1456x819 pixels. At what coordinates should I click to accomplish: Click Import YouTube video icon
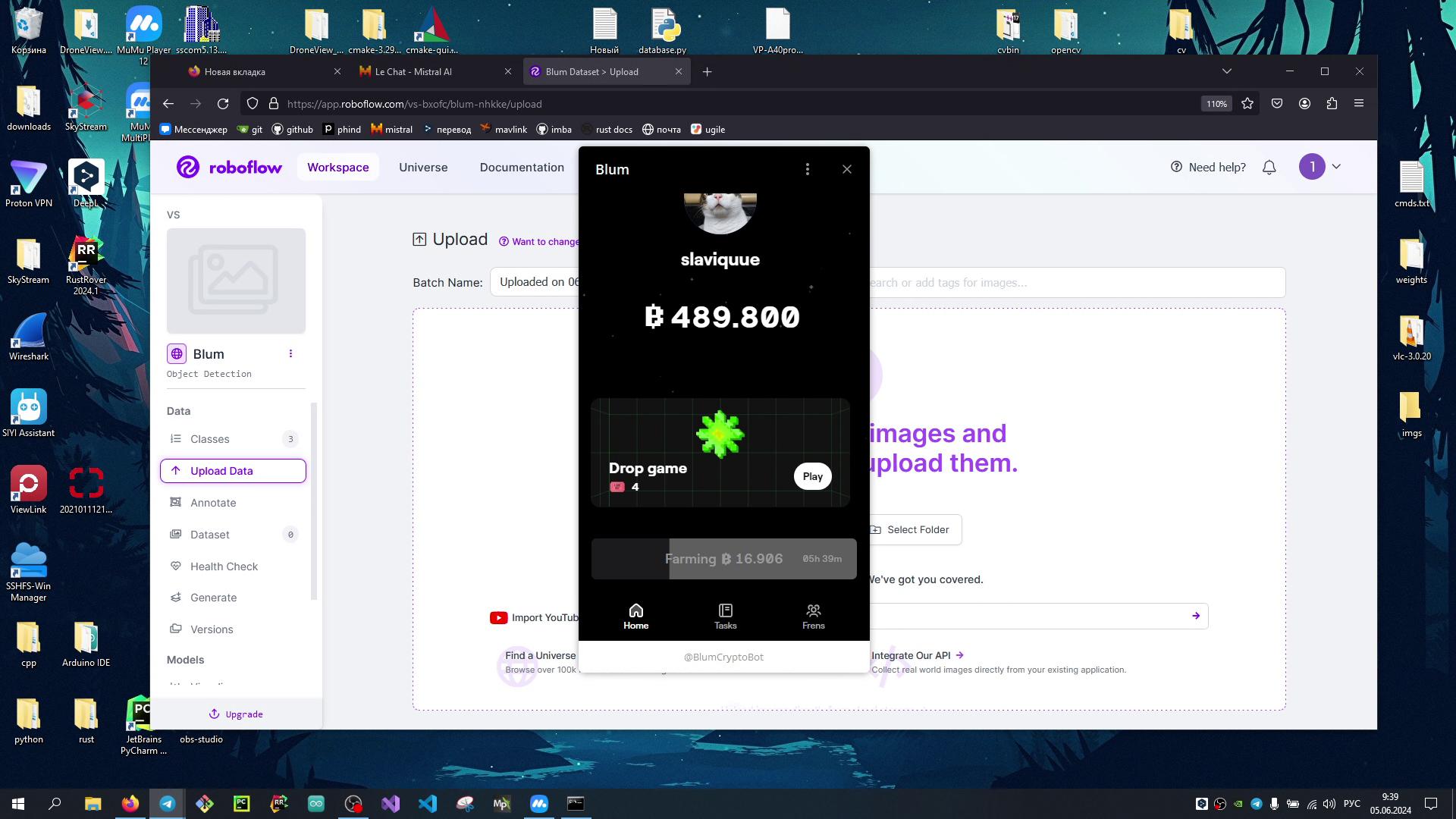(498, 617)
